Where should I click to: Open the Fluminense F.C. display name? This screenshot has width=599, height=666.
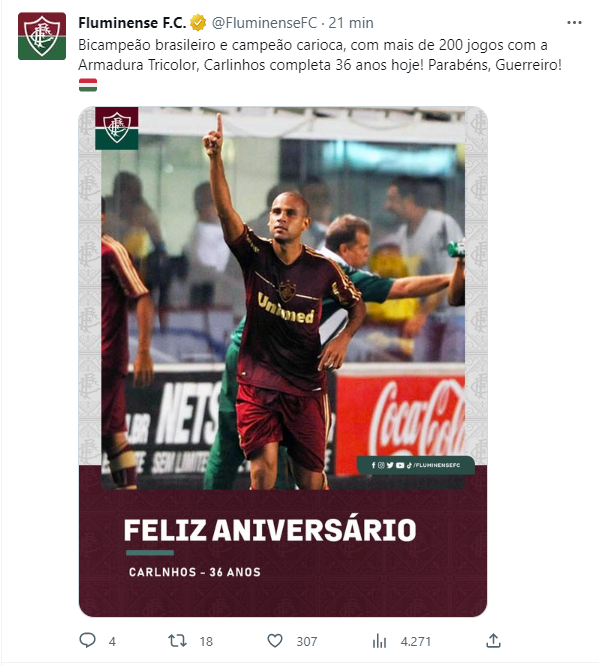[x=132, y=23]
